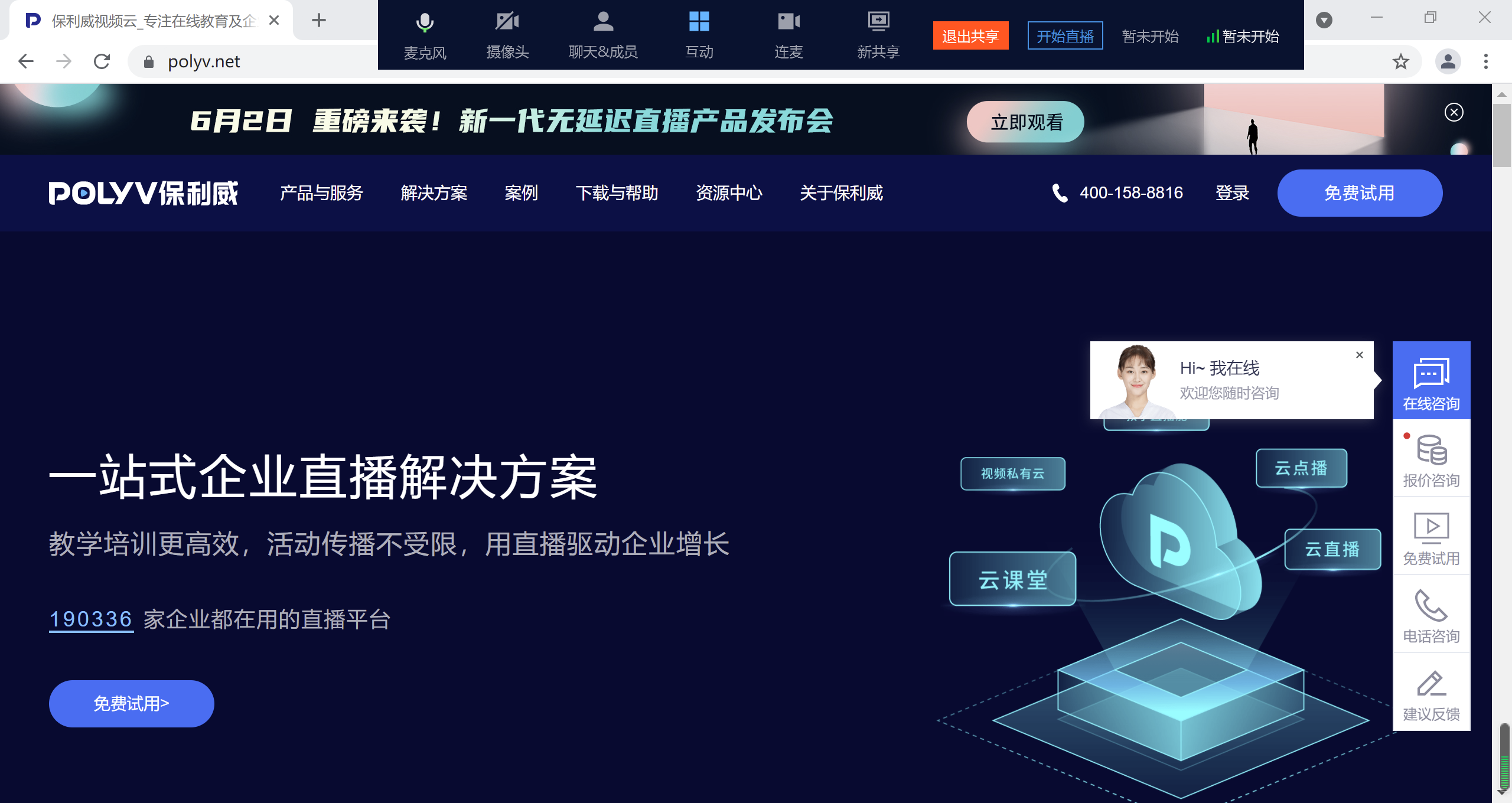1512x803 pixels.
Task: Close the Hi~ 我在线 chat popup
Action: [x=1360, y=355]
